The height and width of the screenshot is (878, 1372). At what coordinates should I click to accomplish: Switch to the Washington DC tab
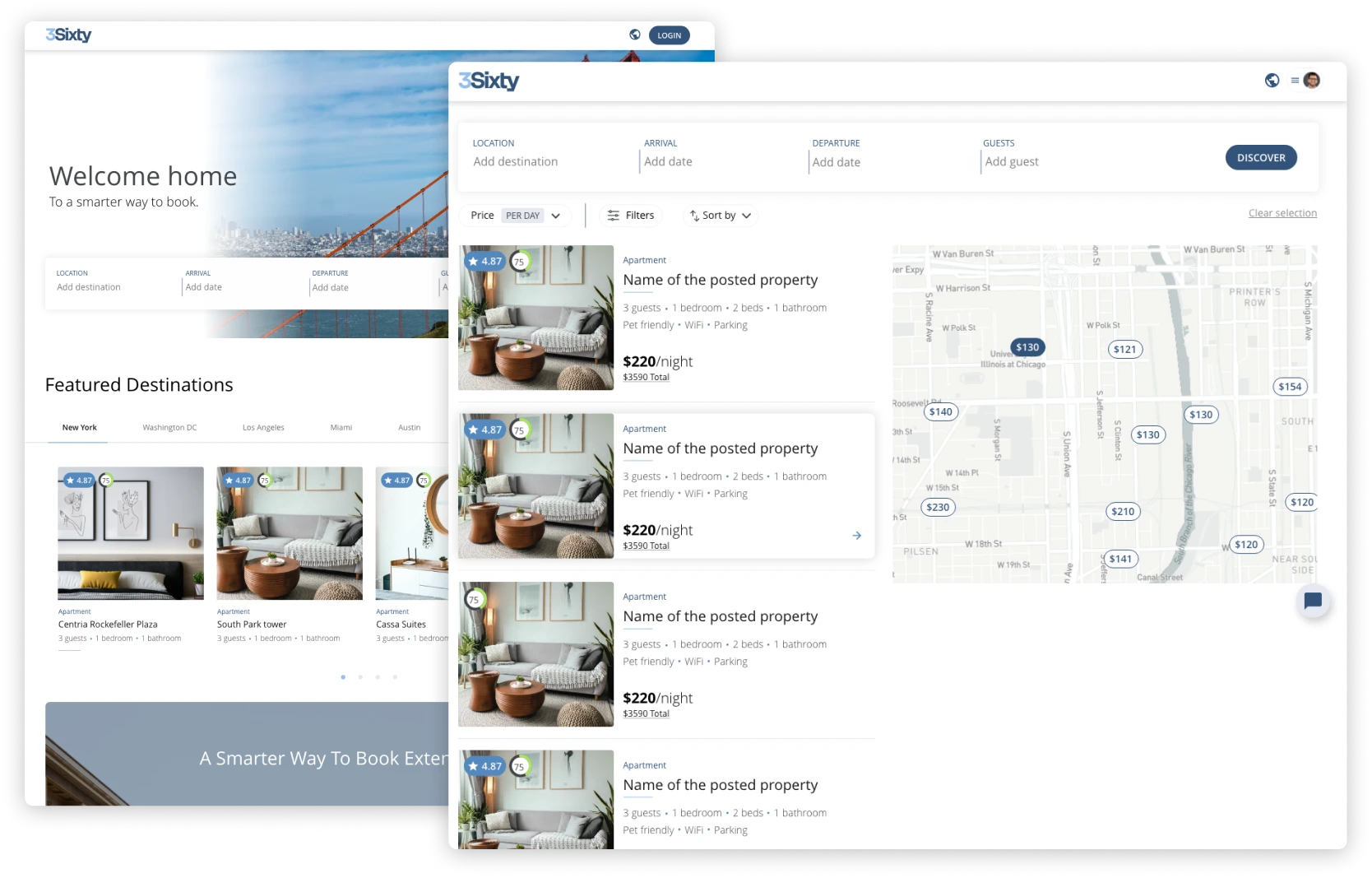[169, 428]
